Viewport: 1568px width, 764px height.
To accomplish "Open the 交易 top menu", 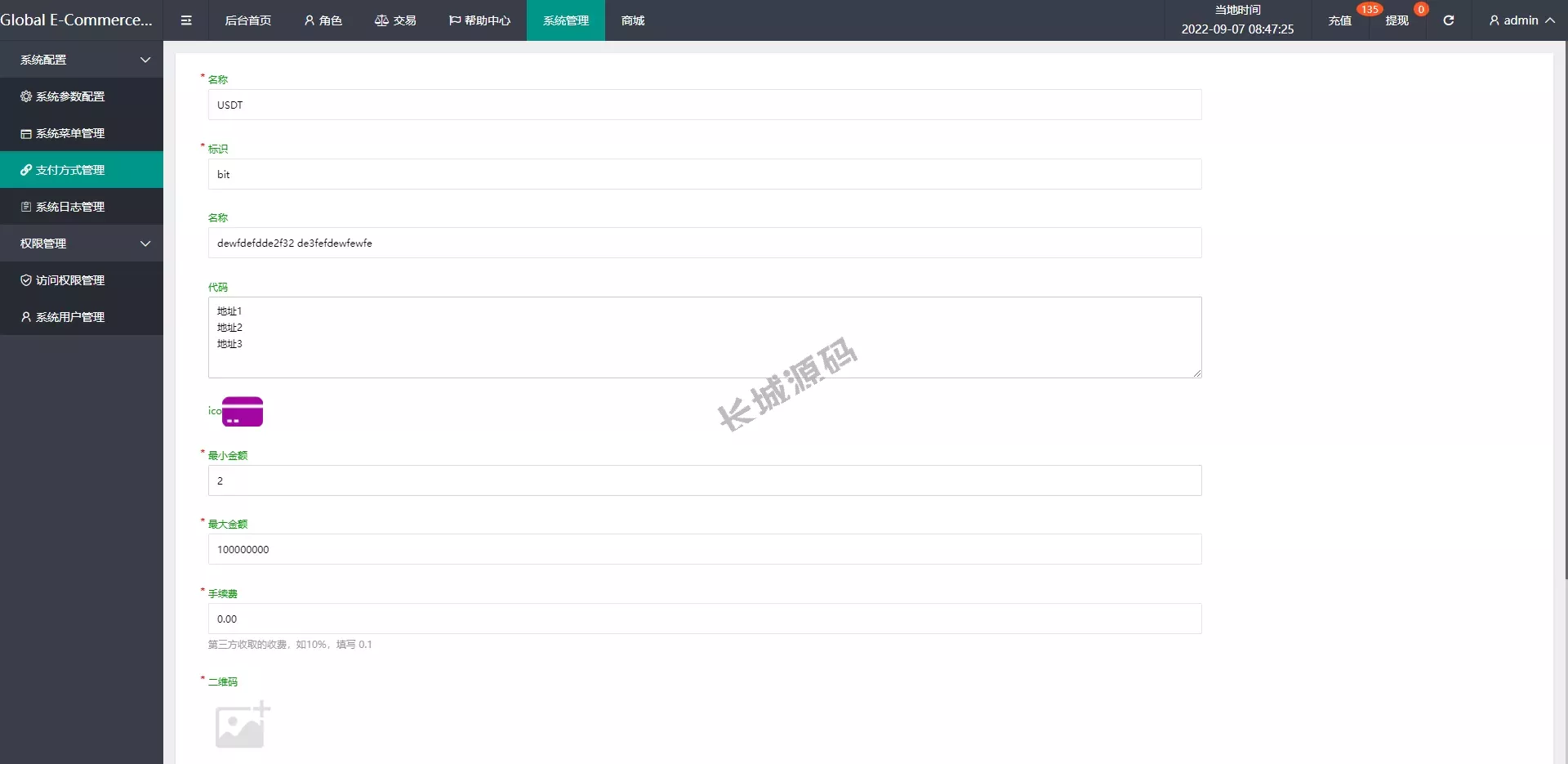I will point(395,20).
